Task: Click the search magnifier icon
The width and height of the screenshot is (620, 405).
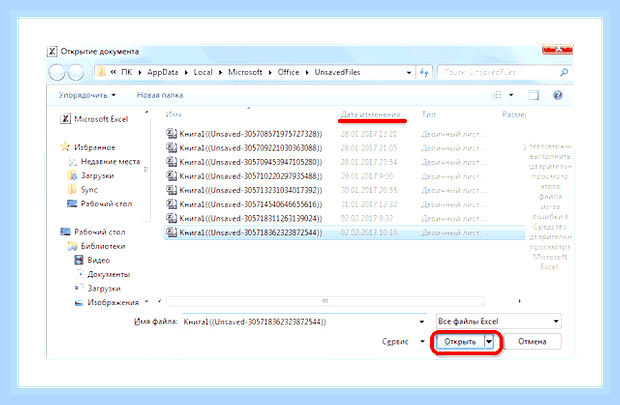Action: click(x=564, y=72)
